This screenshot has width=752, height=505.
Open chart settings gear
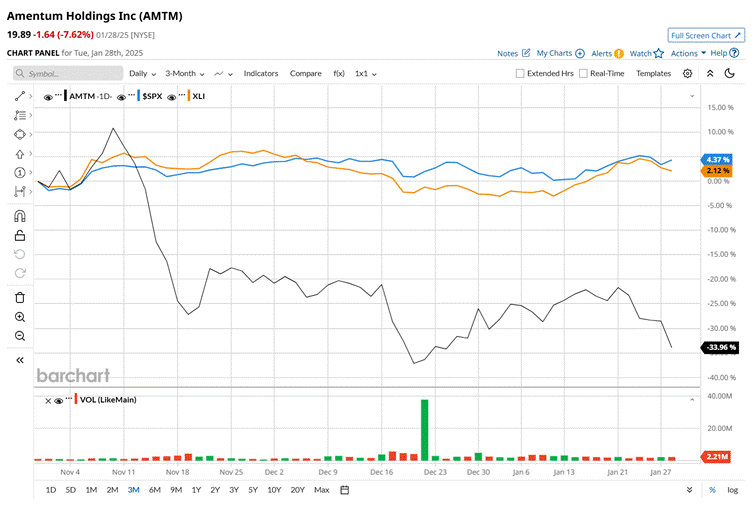[x=687, y=73]
